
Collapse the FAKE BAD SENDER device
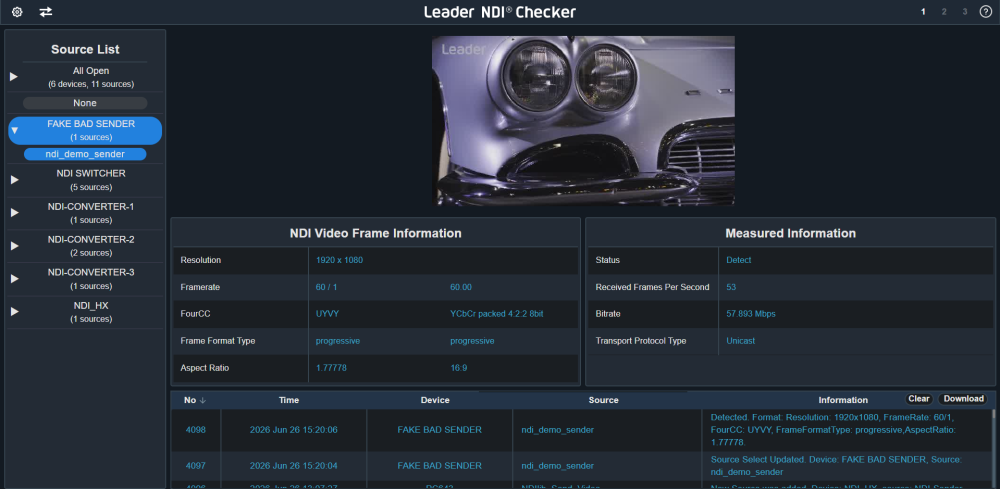[15, 130]
